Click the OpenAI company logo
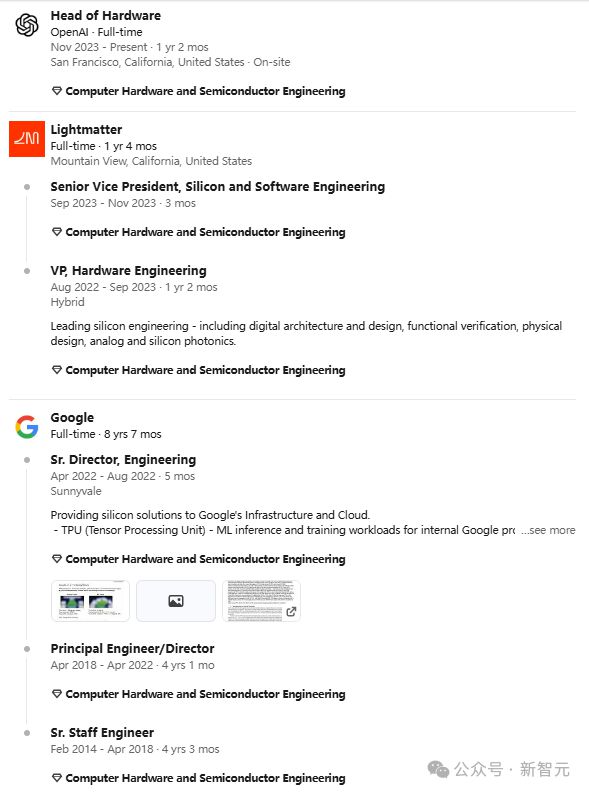Image resolution: width=589 pixels, height=793 pixels. (x=27, y=25)
